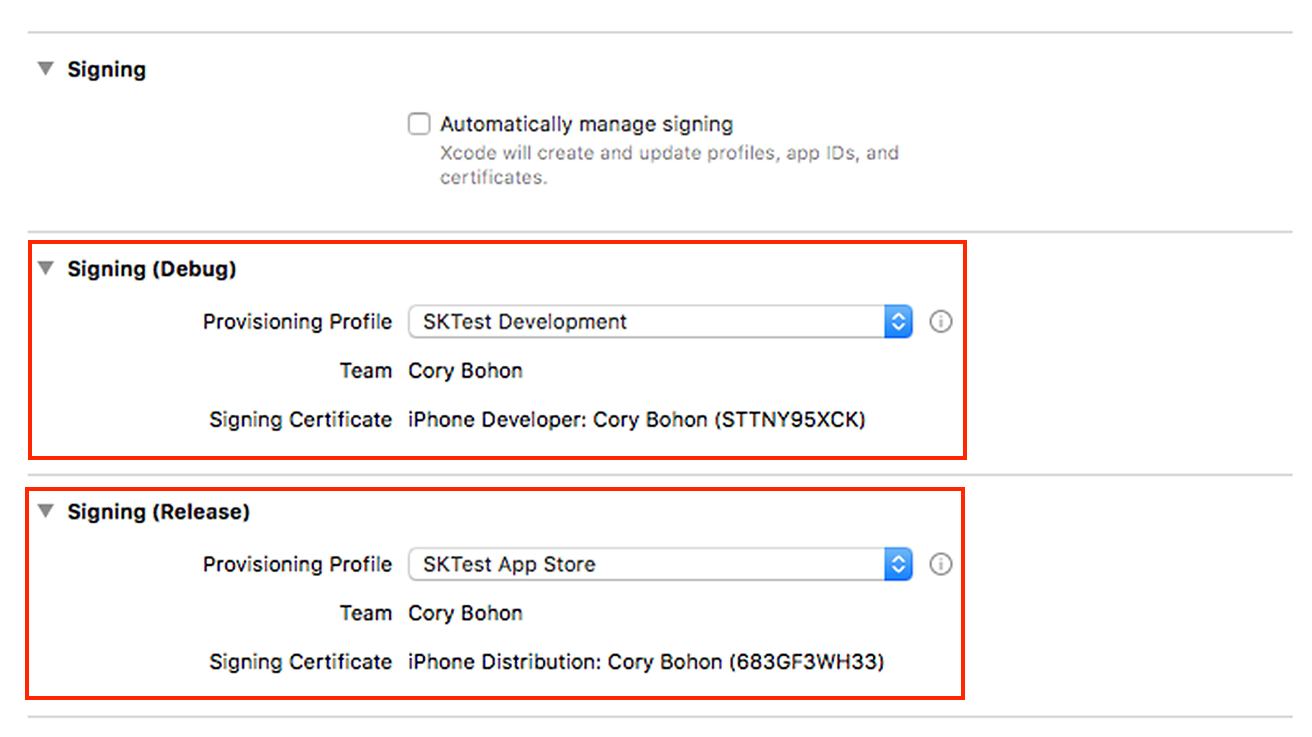Click the Provisioning Profile label under Debug

point(297,322)
